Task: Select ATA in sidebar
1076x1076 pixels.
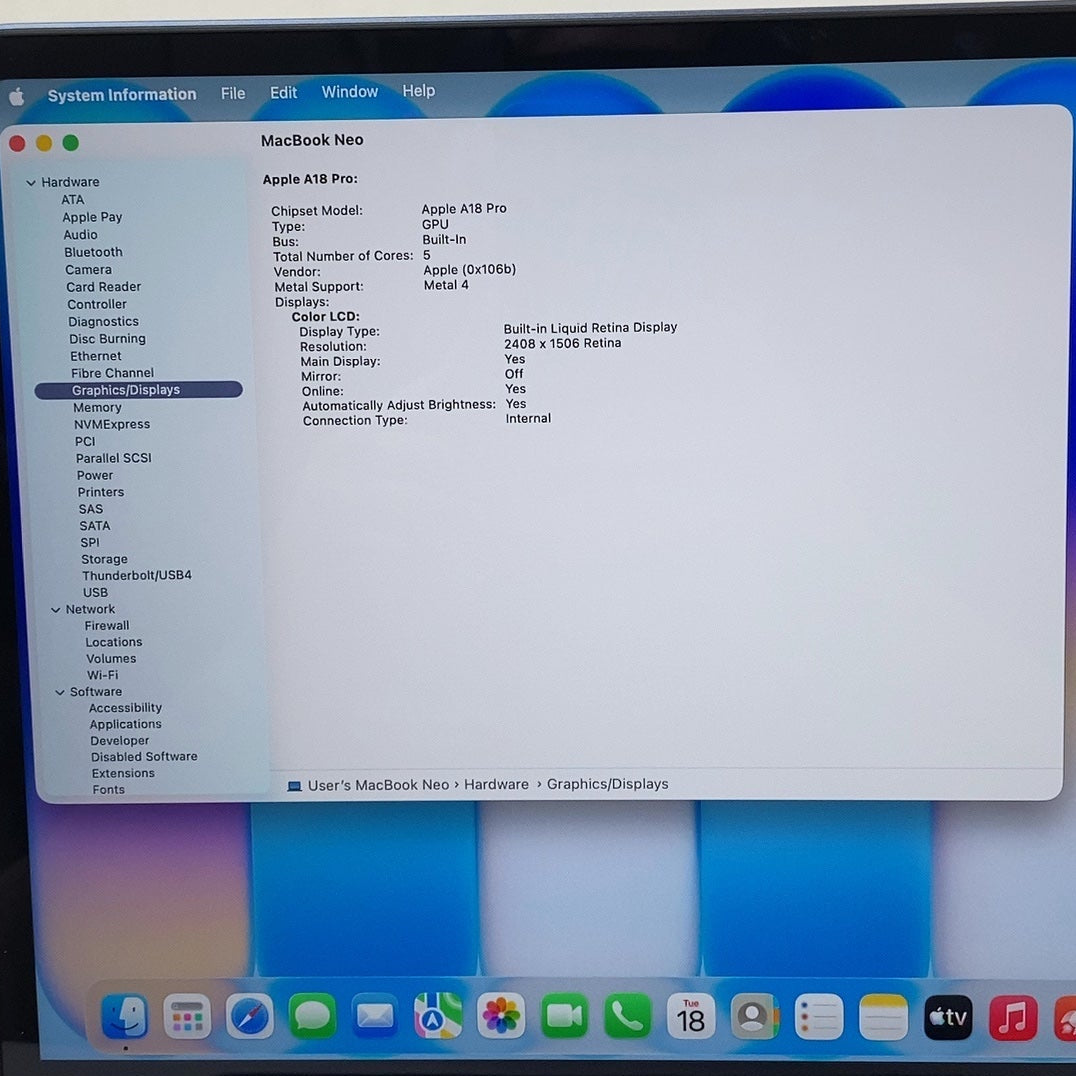Action: pyautogui.click(x=73, y=200)
